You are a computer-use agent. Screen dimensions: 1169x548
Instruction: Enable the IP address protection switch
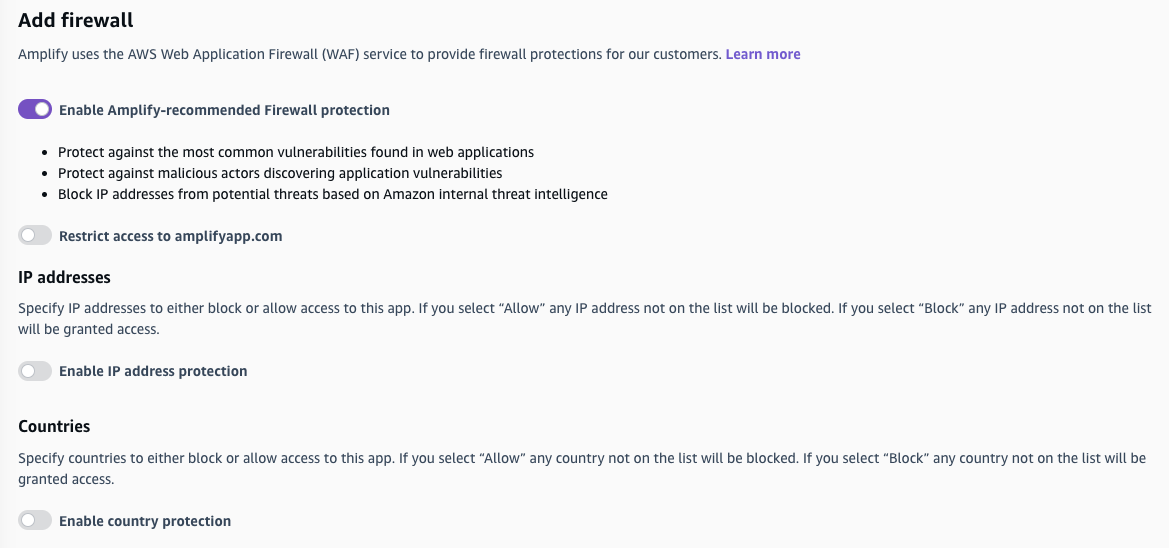[x=35, y=371]
